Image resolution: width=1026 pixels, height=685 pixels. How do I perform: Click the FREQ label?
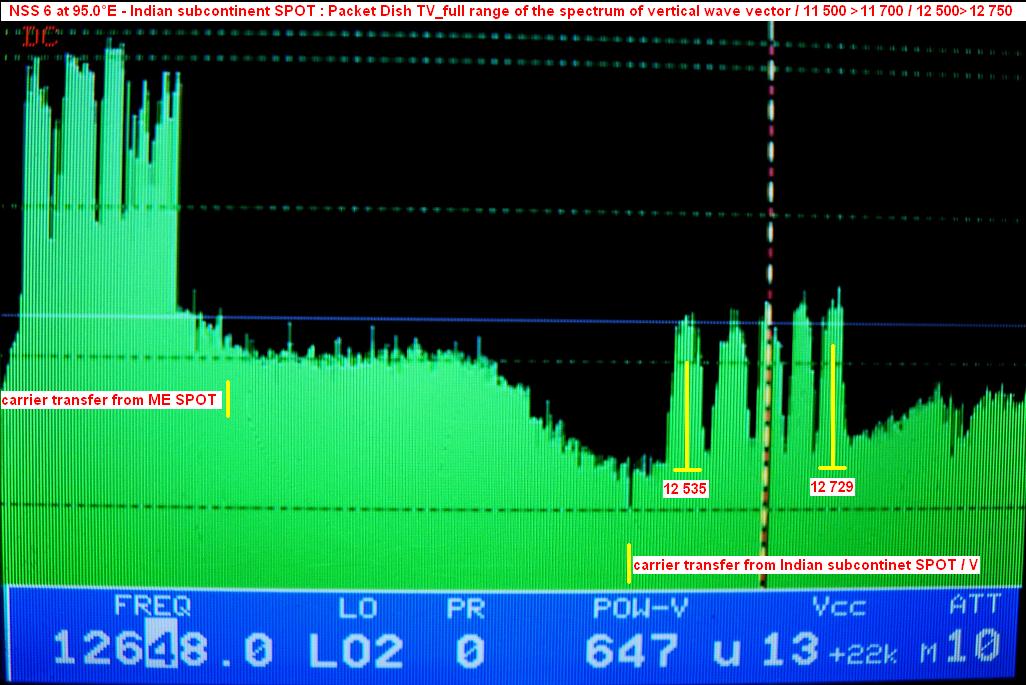coord(152,606)
